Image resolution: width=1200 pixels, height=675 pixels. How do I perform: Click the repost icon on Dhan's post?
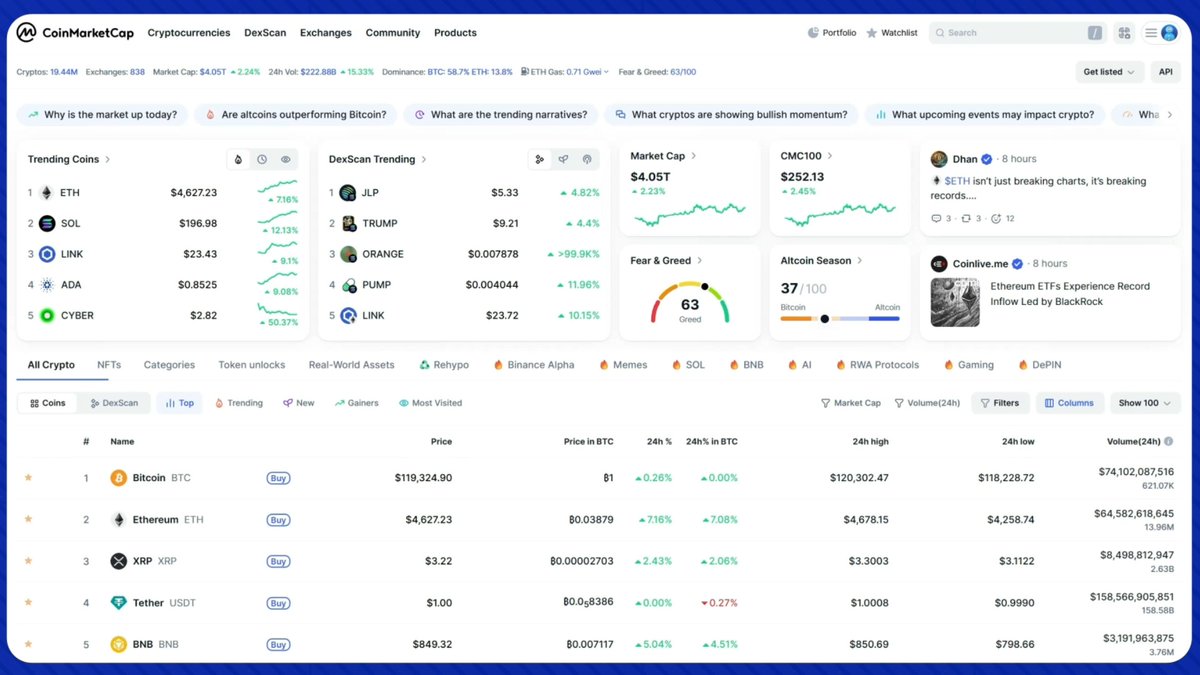[965, 218]
